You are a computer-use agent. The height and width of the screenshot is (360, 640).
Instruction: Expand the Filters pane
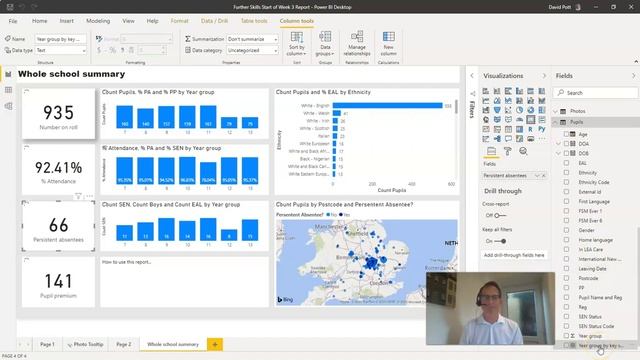click(x=472, y=76)
